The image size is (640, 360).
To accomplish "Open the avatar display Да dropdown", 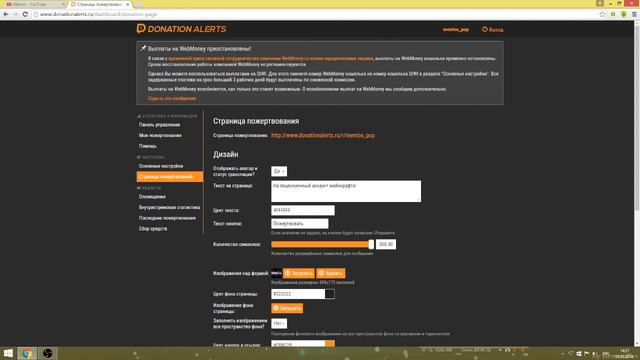I will coord(279,171).
